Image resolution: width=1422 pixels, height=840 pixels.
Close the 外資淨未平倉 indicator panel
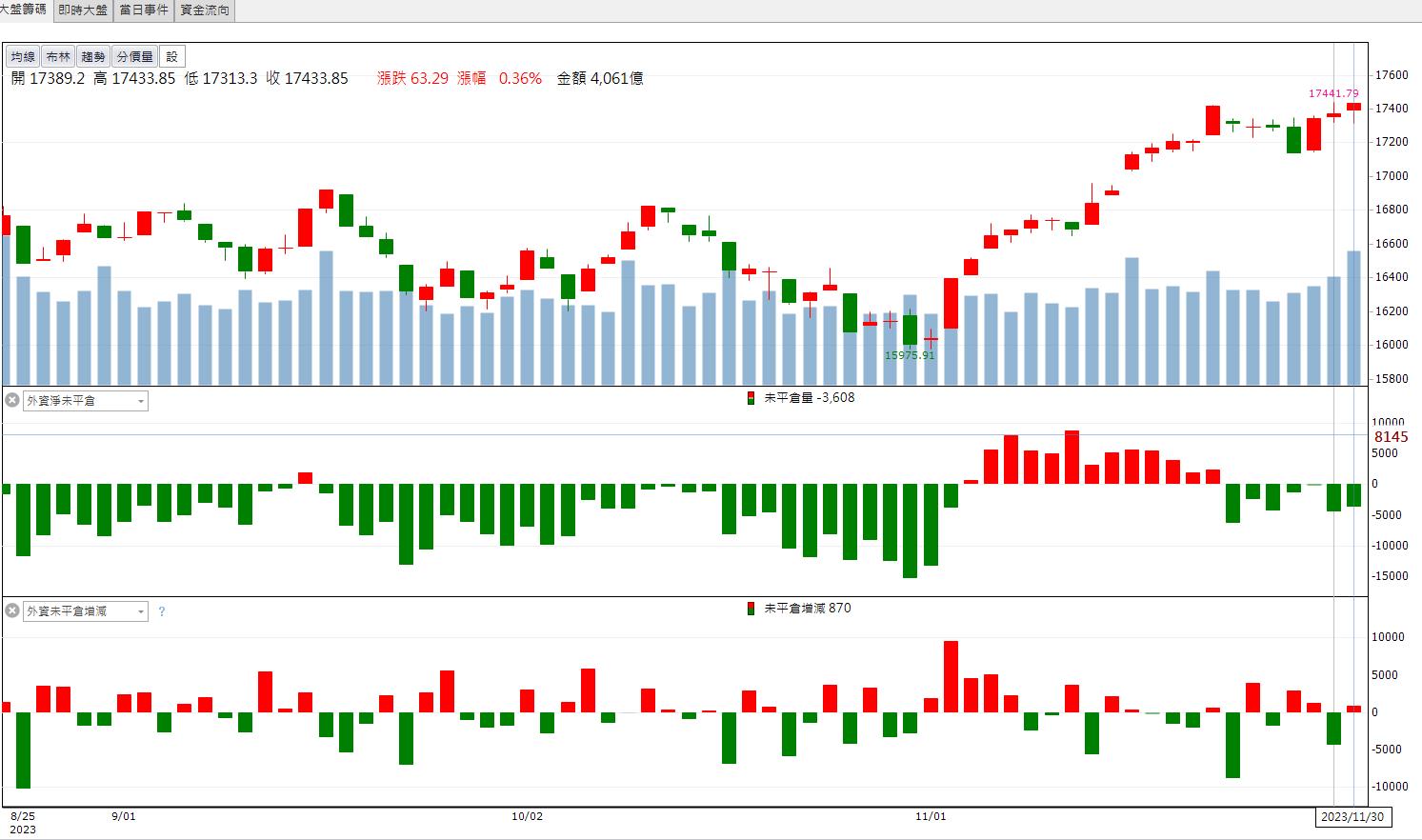pyautogui.click(x=12, y=400)
